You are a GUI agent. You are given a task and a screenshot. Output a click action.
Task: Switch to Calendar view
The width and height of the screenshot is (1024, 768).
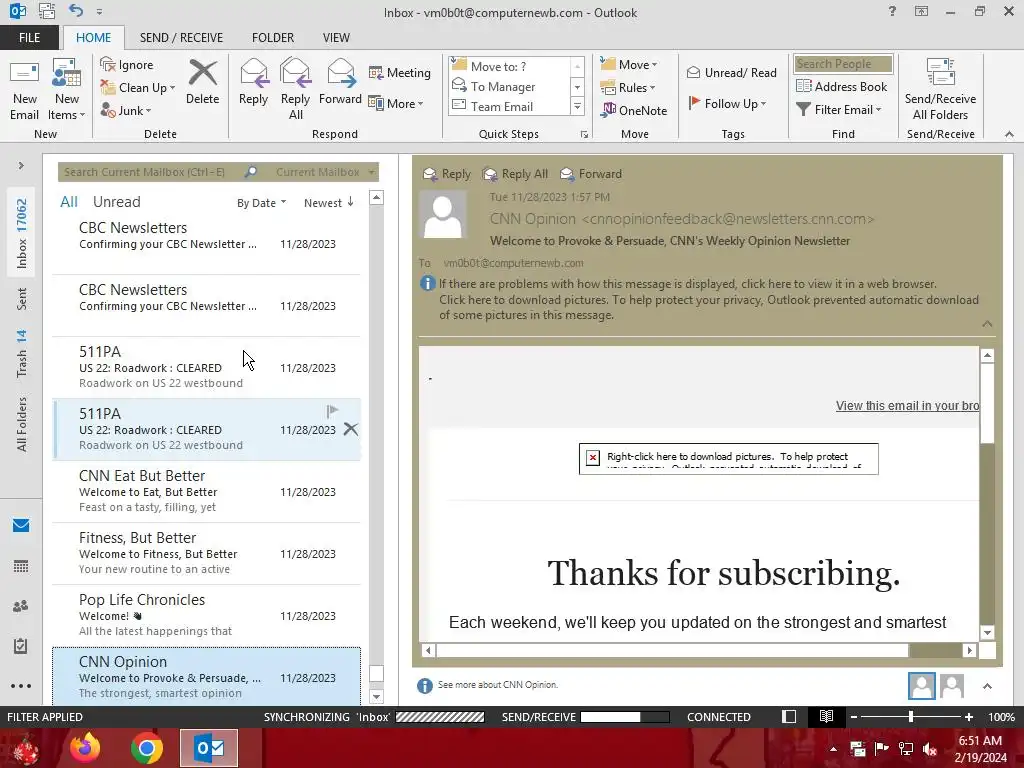click(21, 566)
